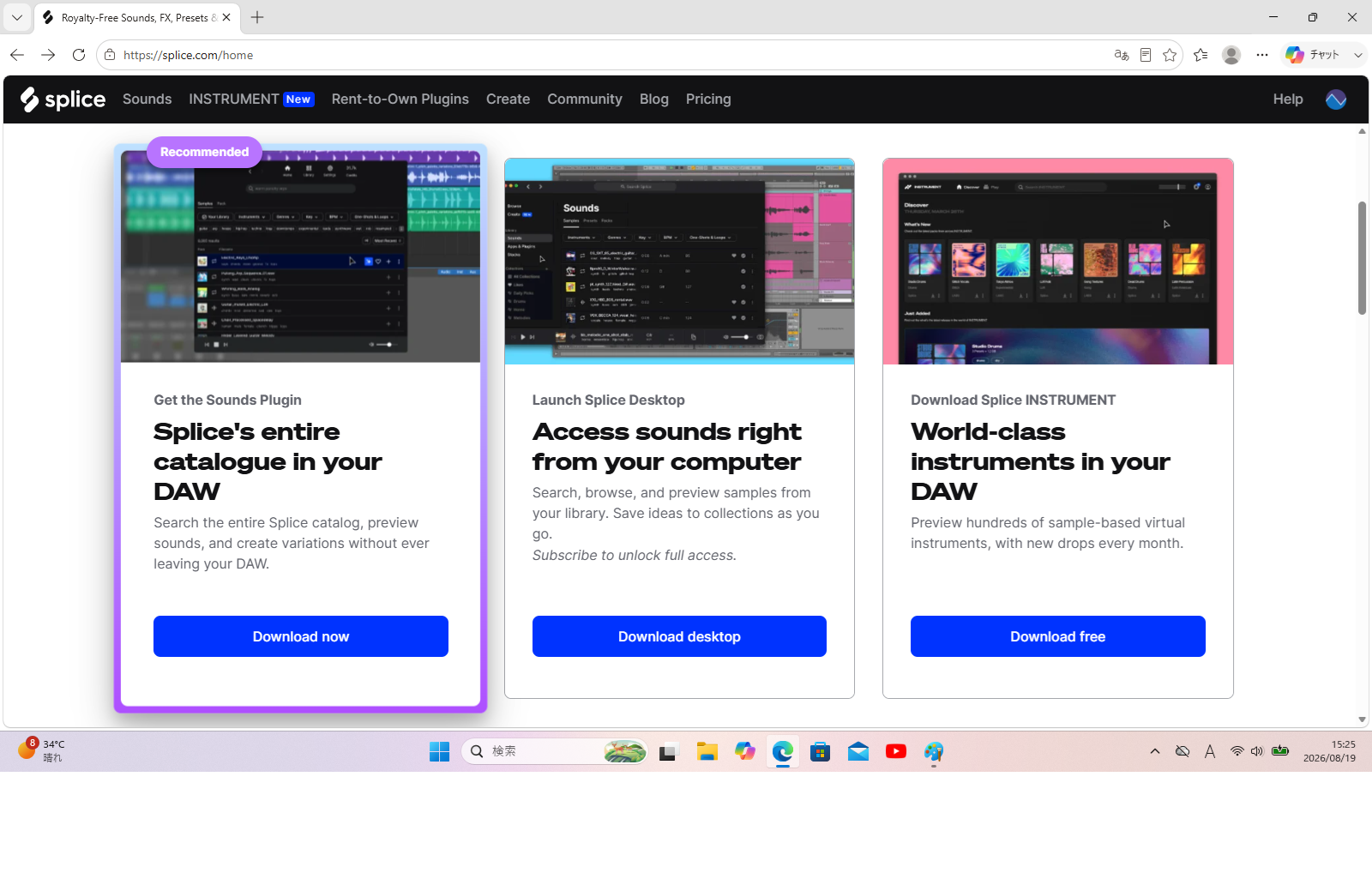This screenshot has width=1372, height=879.
Task: Open the Windows Start menu
Action: click(x=440, y=752)
